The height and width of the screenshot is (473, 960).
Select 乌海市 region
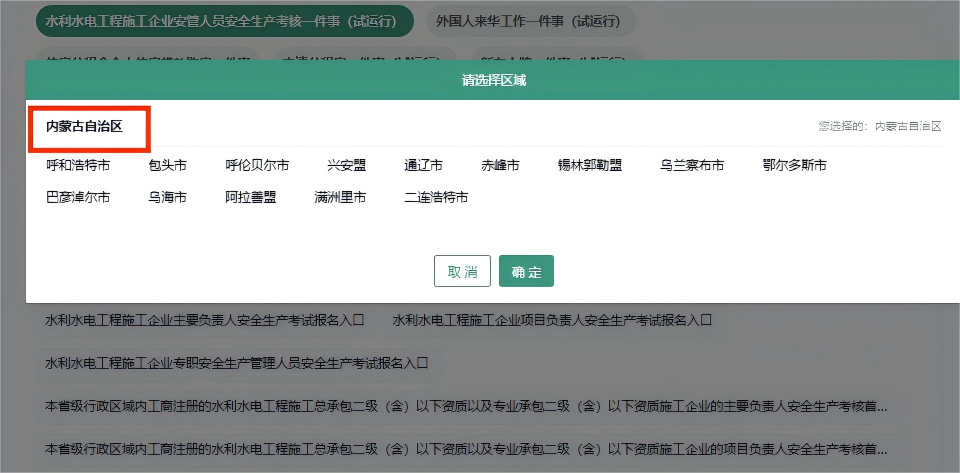[x=167, y=197]
